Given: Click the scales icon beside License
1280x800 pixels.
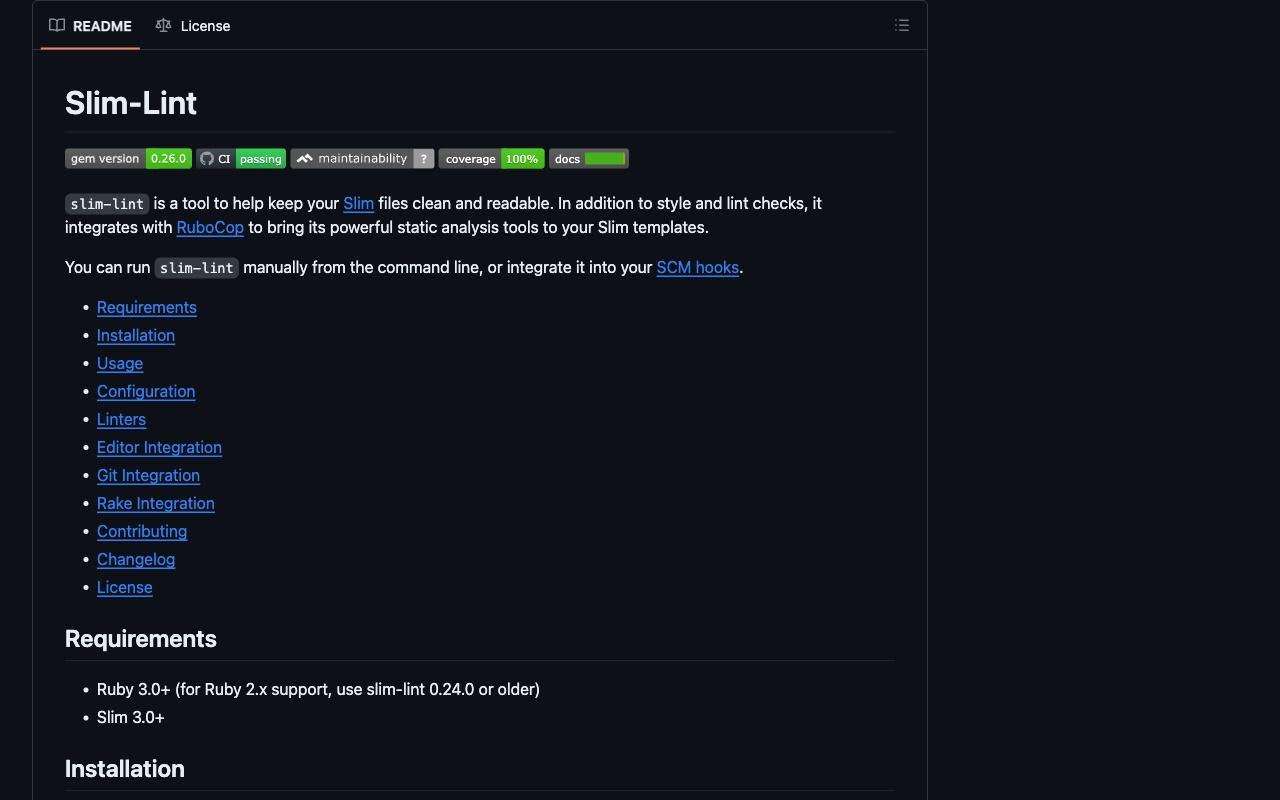Looking at the screenshot, I should click(x=163, y=26).
